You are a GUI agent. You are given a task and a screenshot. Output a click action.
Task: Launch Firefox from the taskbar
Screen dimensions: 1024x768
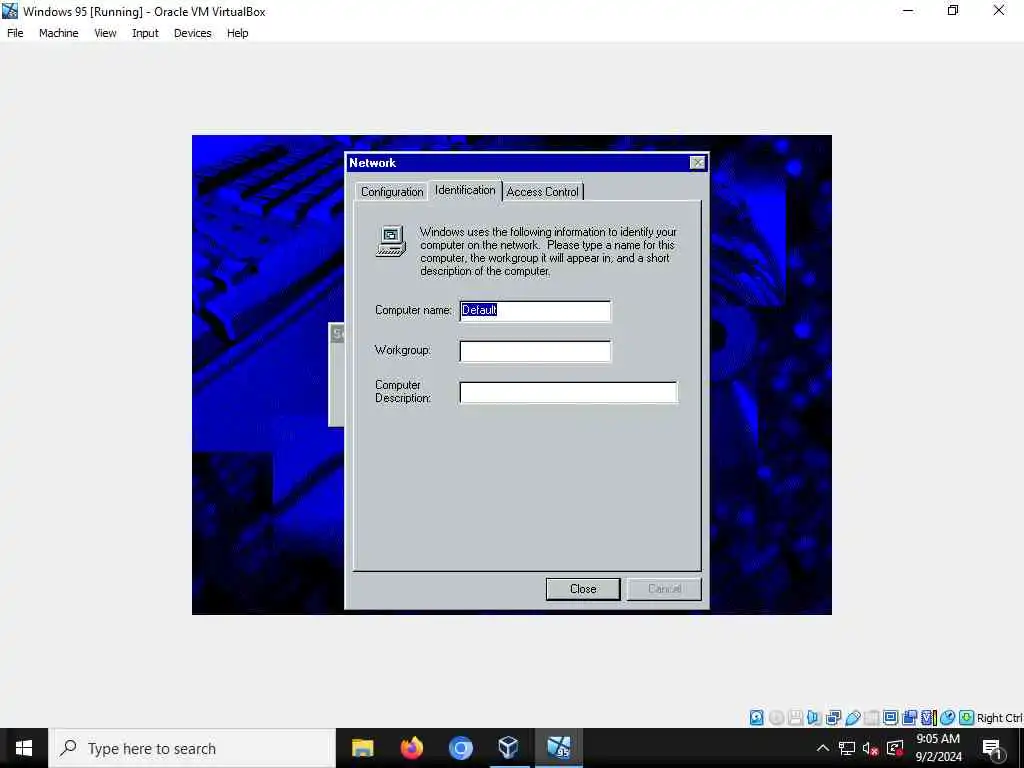[x=411, y=748]
